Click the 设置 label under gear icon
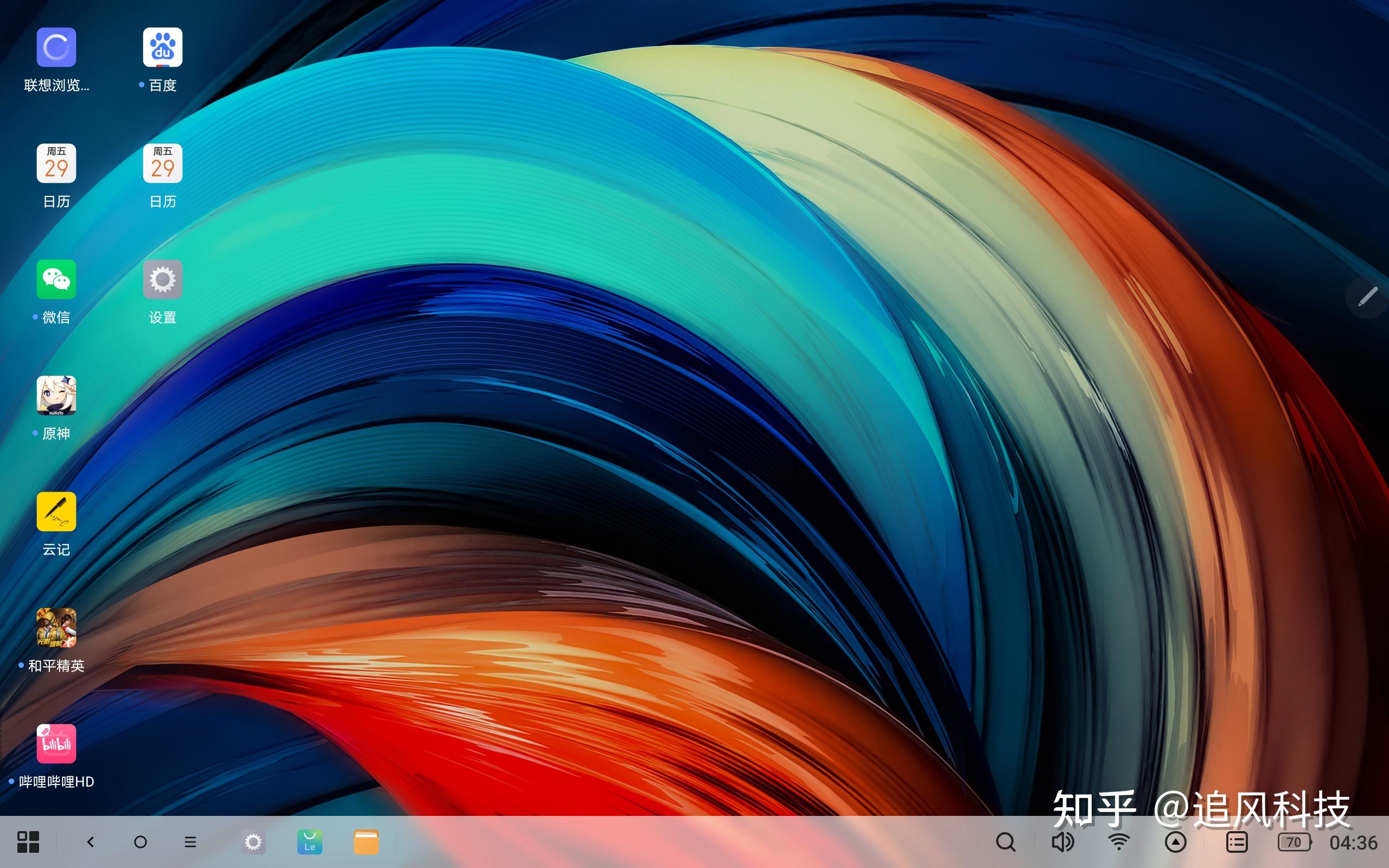This screenshot has width=1389, height=868. pos(162,317)
